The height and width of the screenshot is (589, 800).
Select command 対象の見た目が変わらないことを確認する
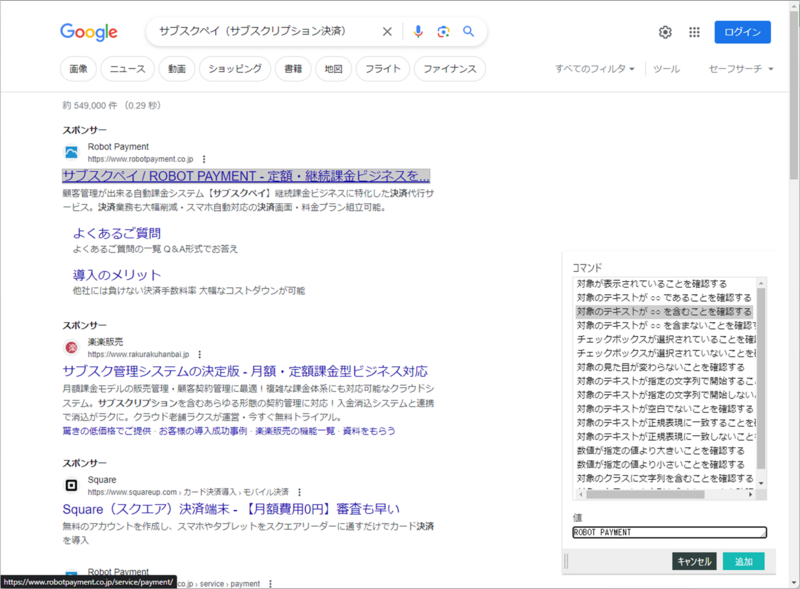click(664, 367)
